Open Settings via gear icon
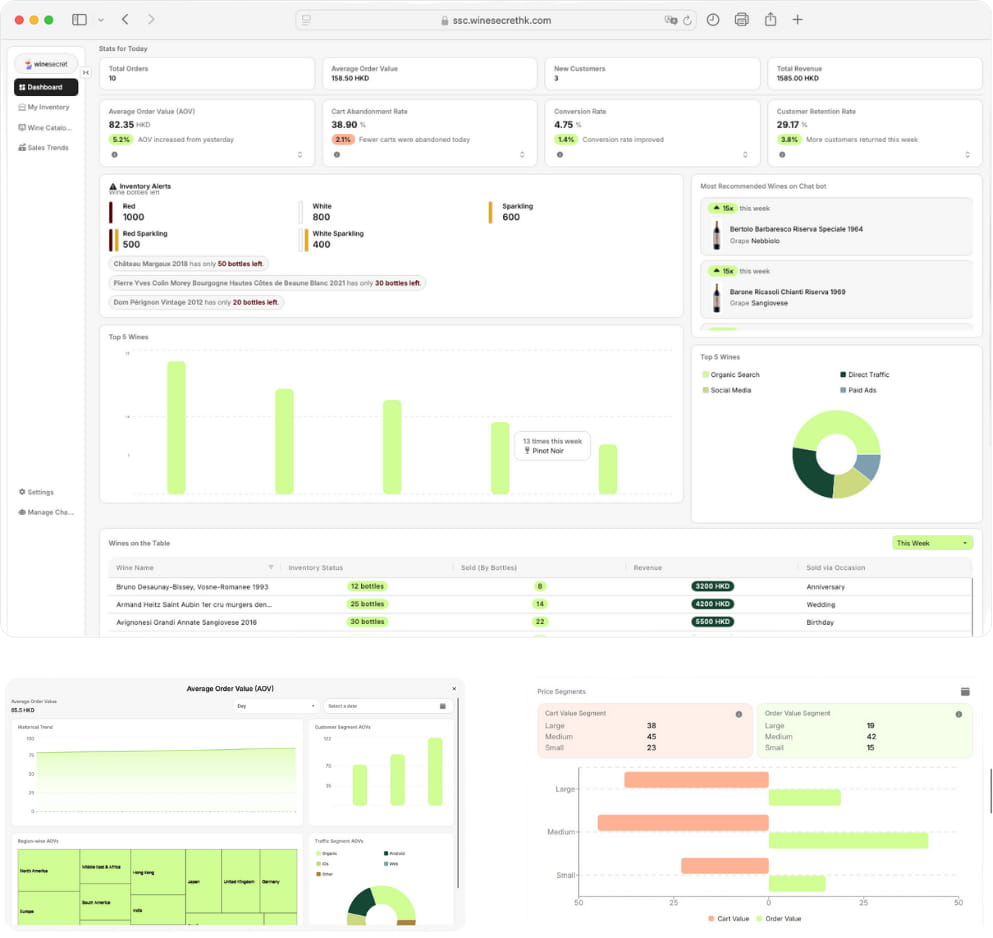 click(22, 492)
